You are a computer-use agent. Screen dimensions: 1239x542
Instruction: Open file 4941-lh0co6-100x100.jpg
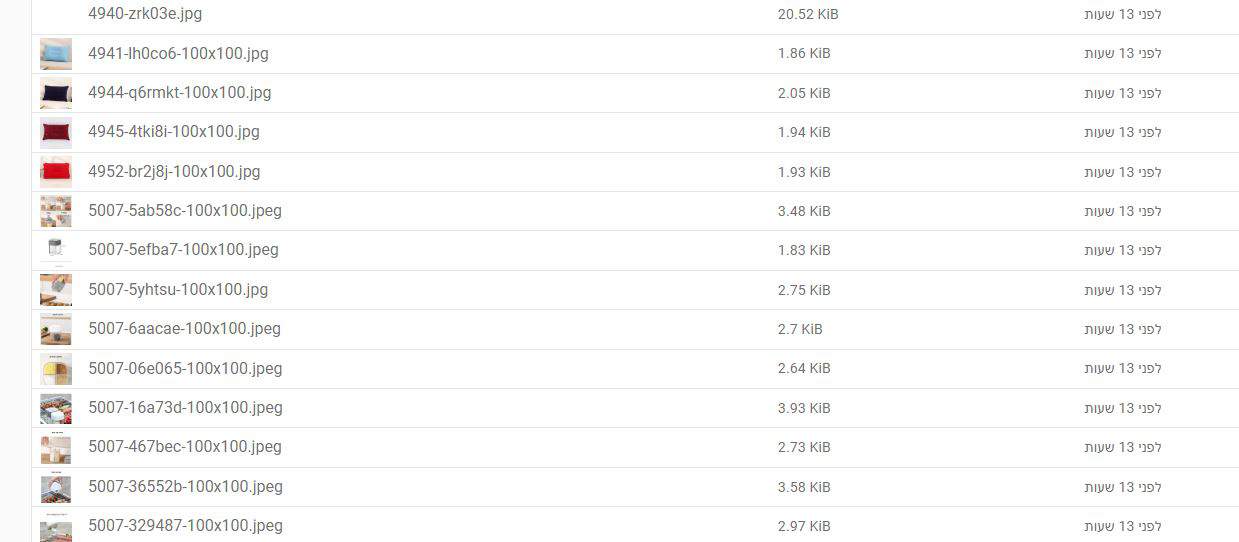178,53
